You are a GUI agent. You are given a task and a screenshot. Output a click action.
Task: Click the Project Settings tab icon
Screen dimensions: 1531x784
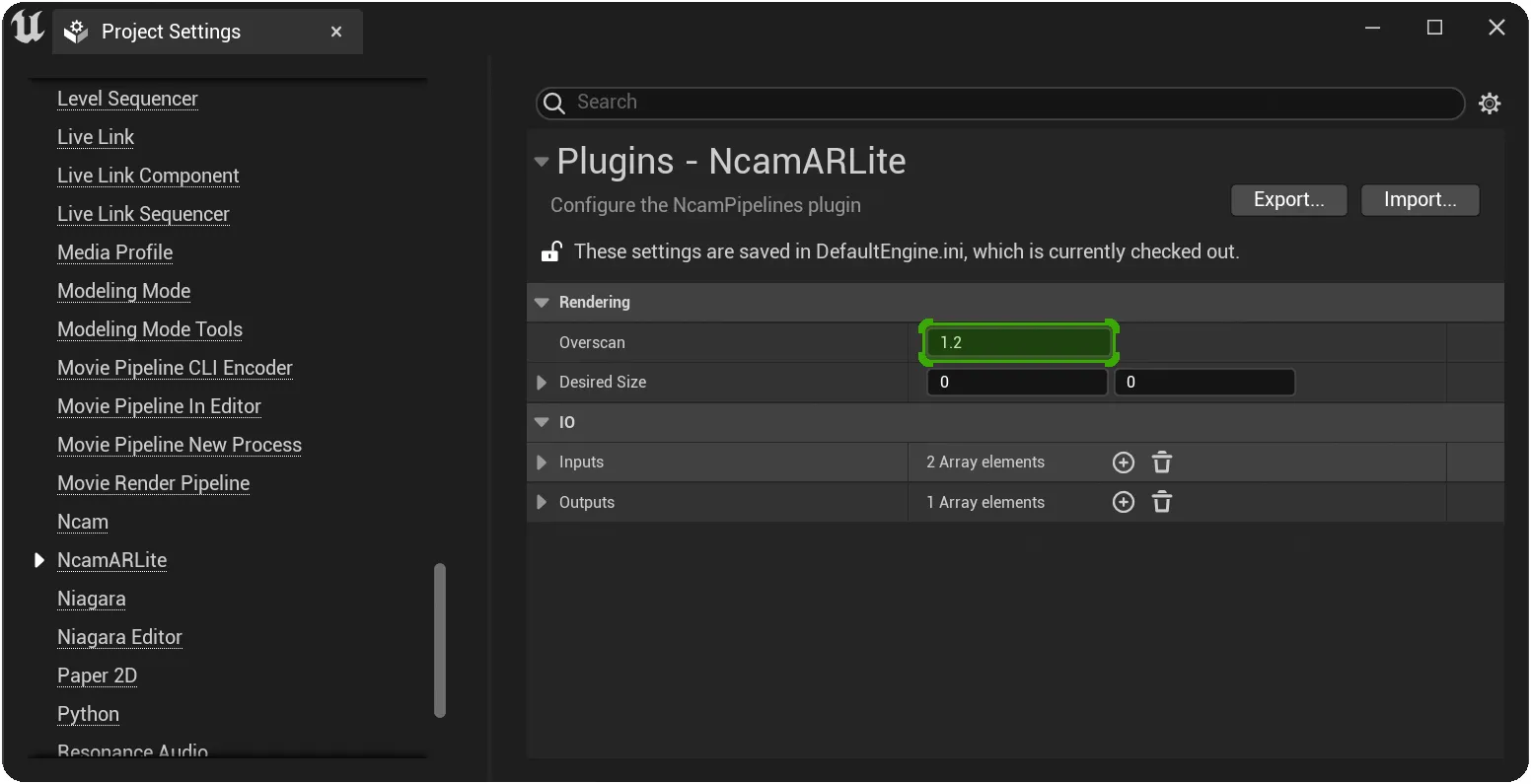tap(76, 33)
